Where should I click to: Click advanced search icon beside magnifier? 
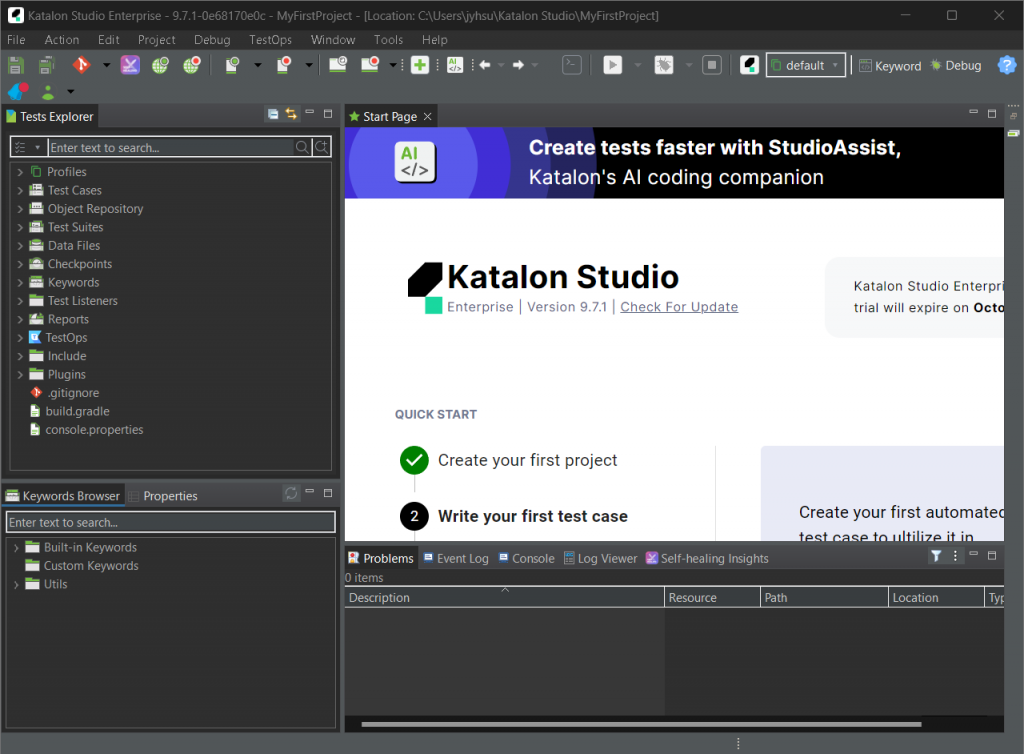[321, 147]
